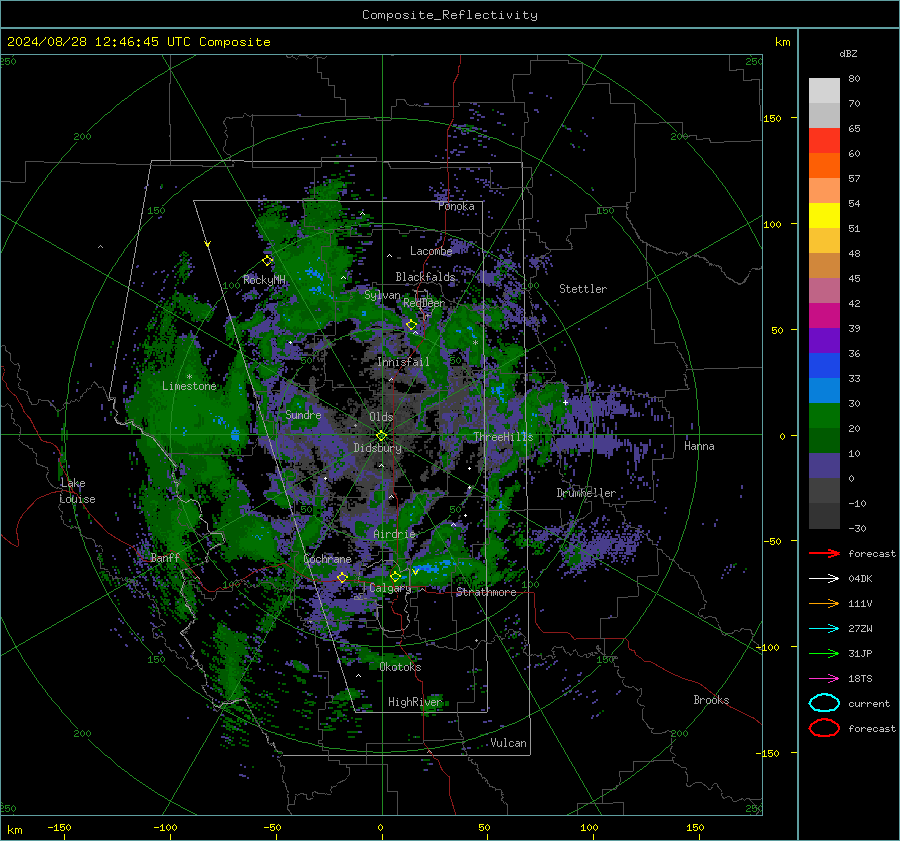The image size is (900, 841).
Task: Click the km label at bottom-left corner
Action: coord(14,830)
